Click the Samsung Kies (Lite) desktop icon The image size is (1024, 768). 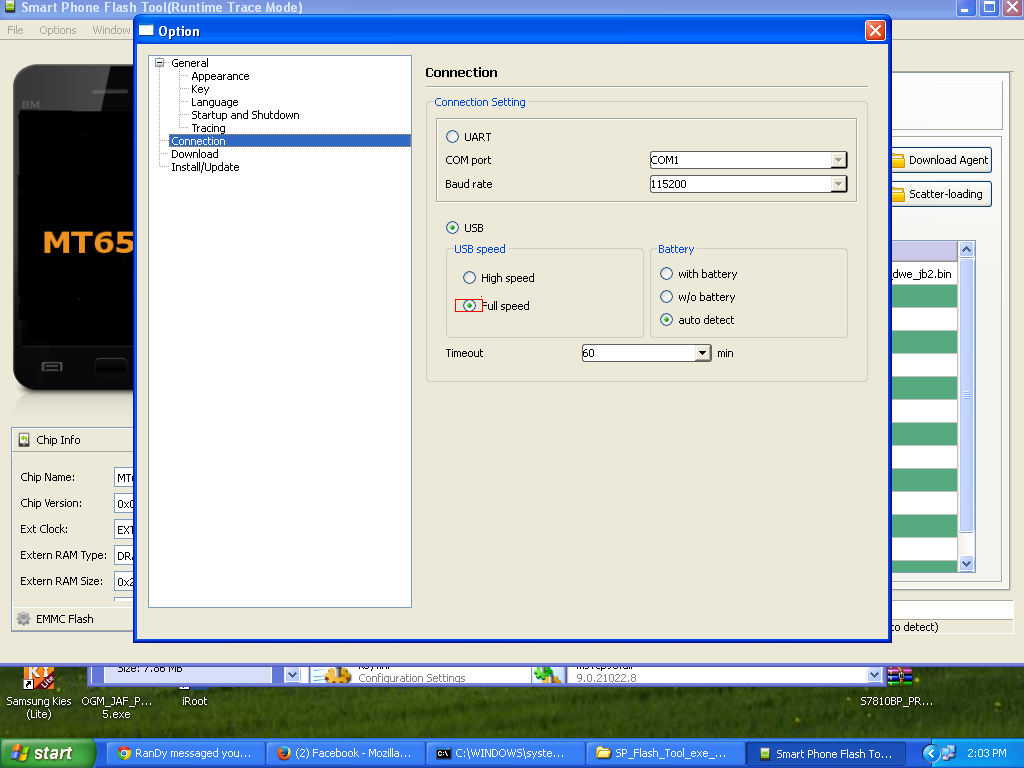38,680
